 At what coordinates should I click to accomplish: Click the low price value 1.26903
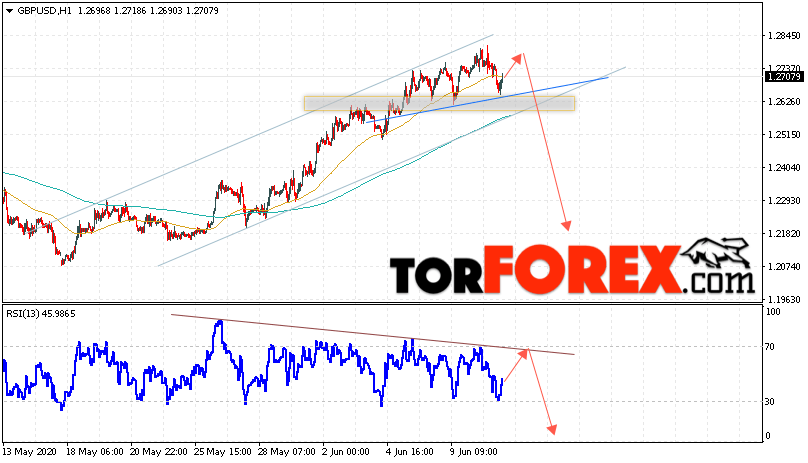point(166,11)
